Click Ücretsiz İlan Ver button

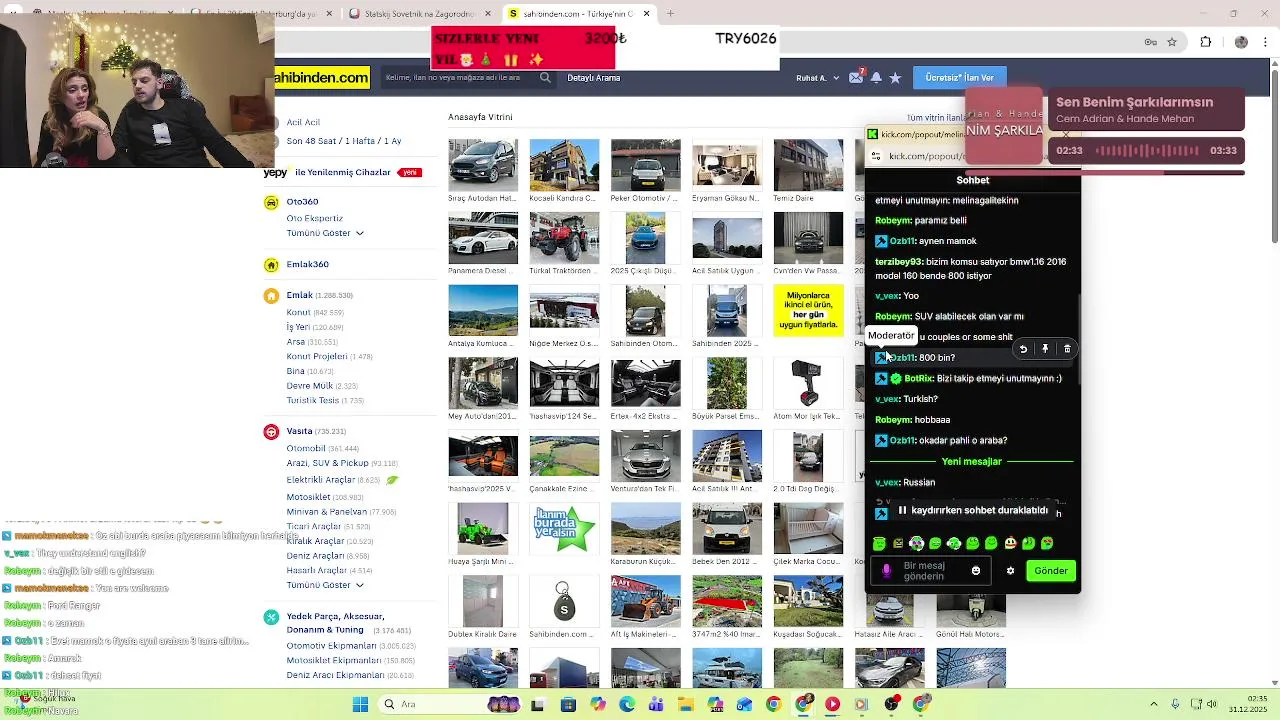point(959,77)
